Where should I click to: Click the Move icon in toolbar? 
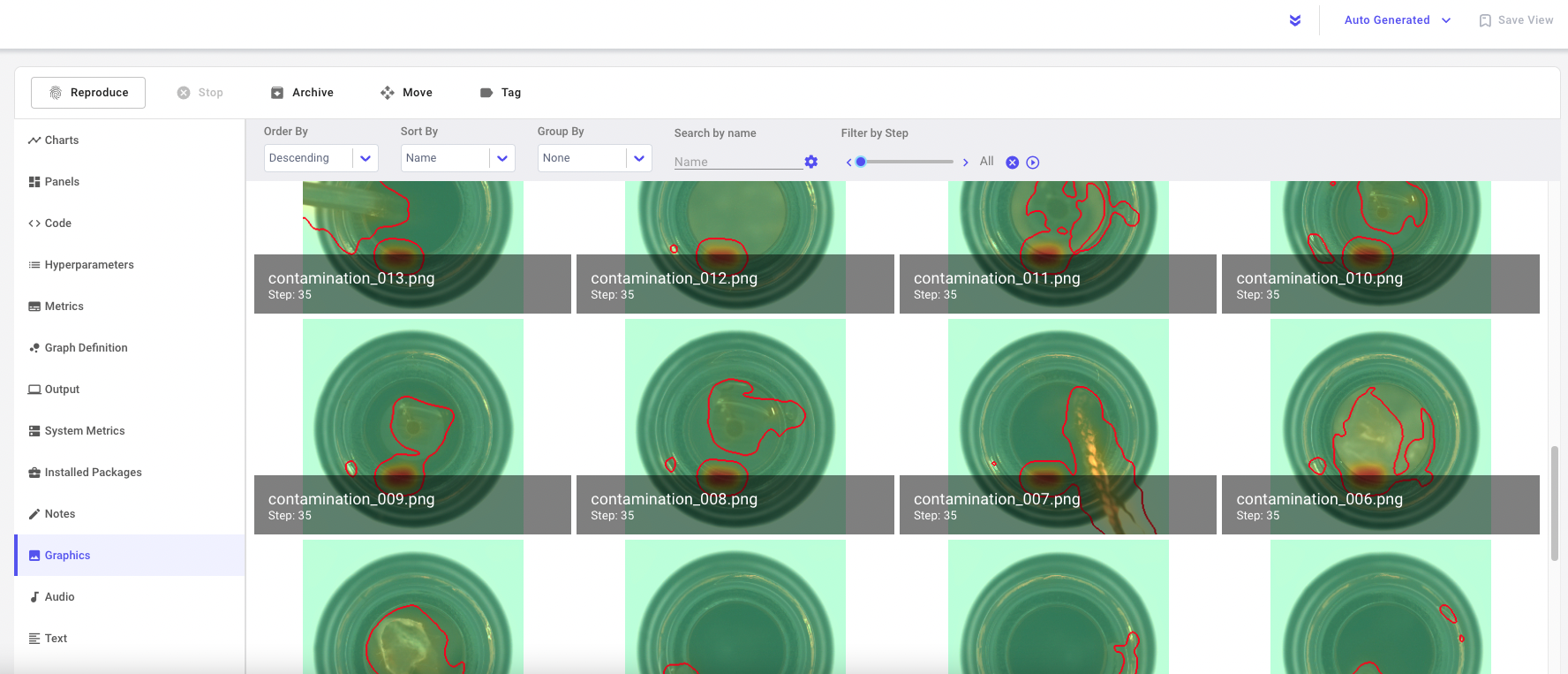[x=388, y=93]
